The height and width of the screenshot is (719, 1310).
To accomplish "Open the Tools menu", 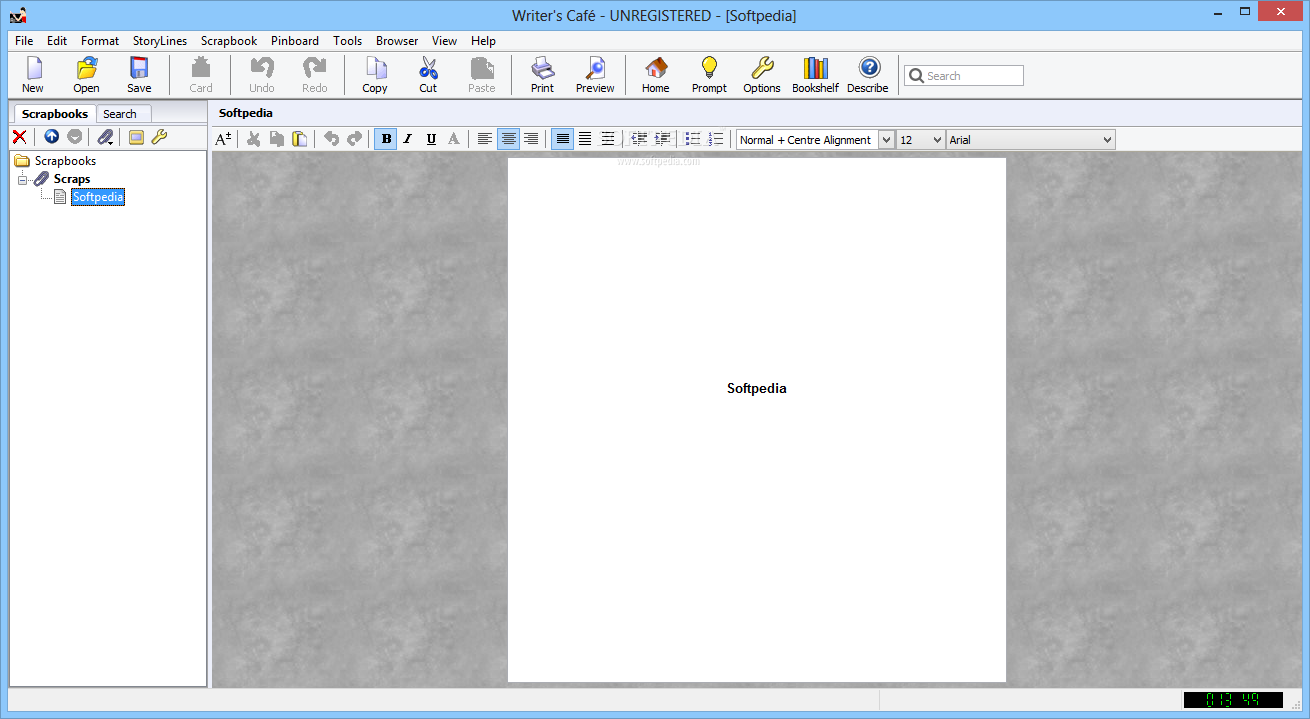I will [348, 41].
